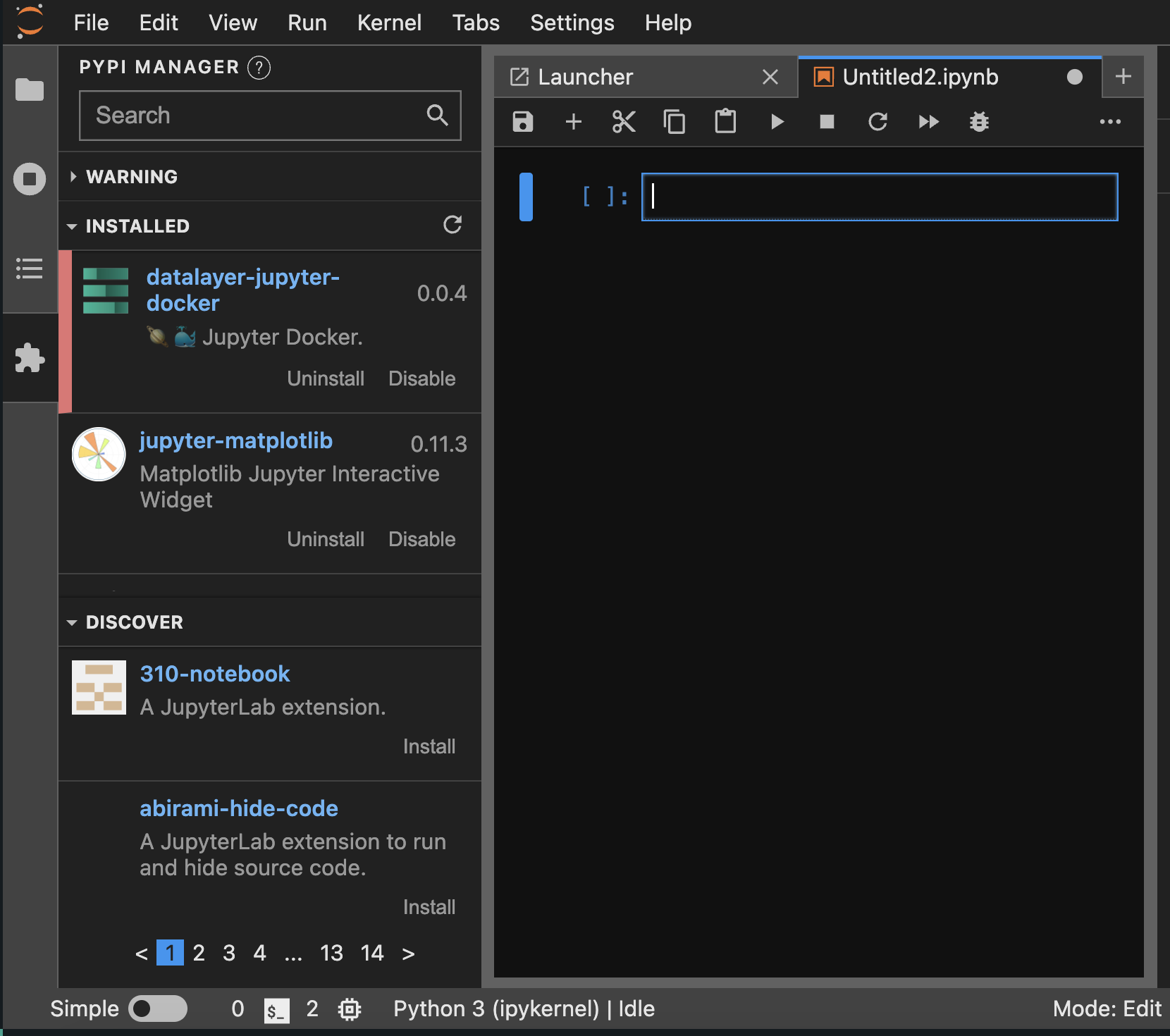Go to page 14 of Discover results
The width and height of the screenshot is (1170, 1036).
371,953
